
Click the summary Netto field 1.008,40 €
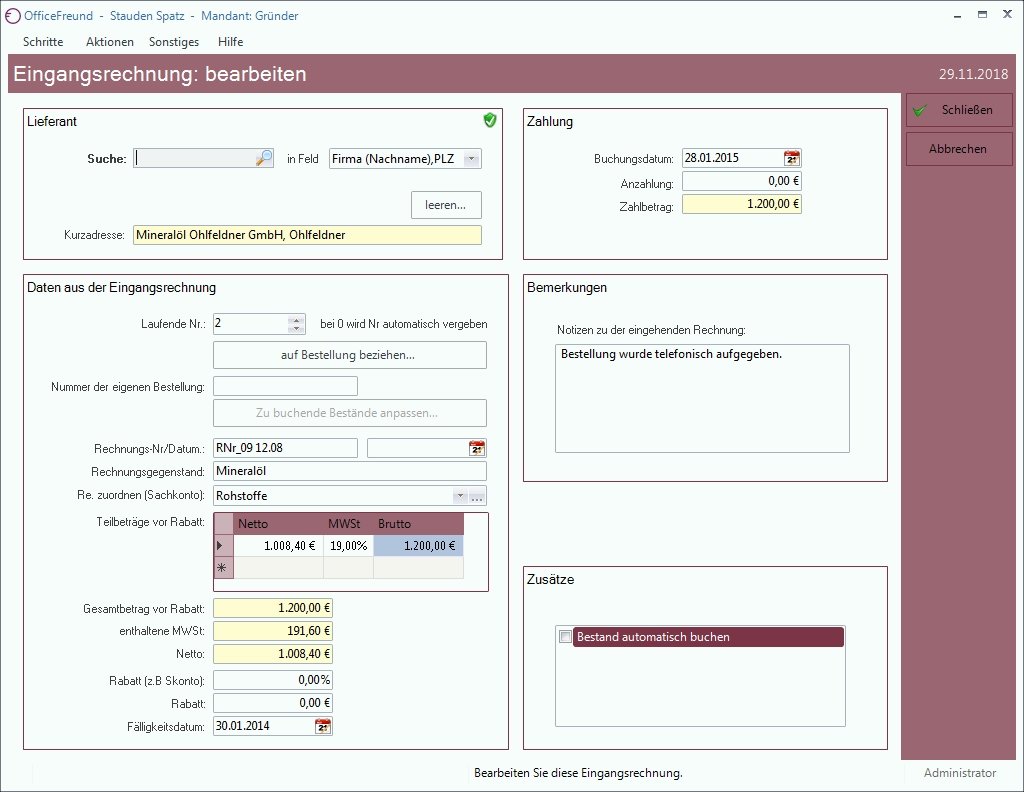(x=273, y=654)
